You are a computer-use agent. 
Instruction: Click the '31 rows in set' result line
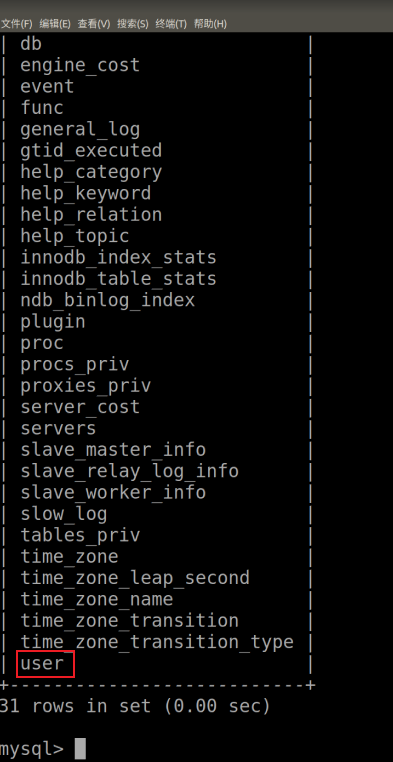(135, 706)
